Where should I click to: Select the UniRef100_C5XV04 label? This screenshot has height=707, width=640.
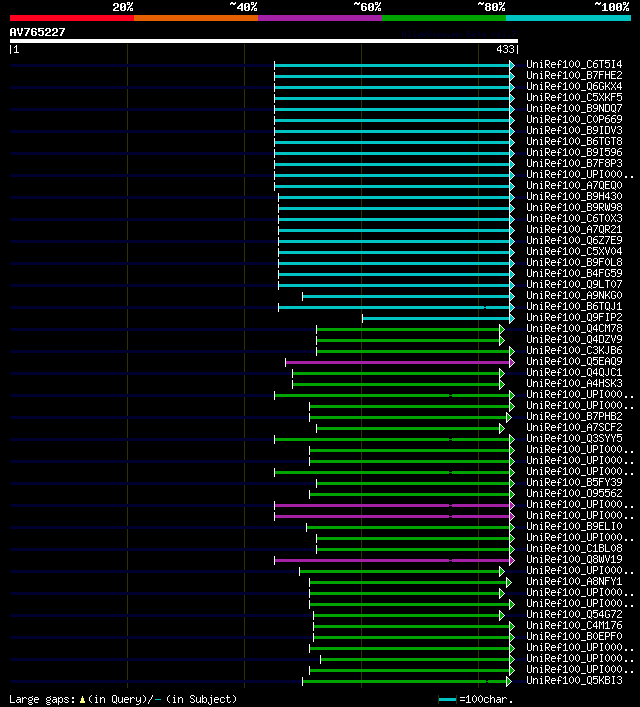click(x=574, y=251)
